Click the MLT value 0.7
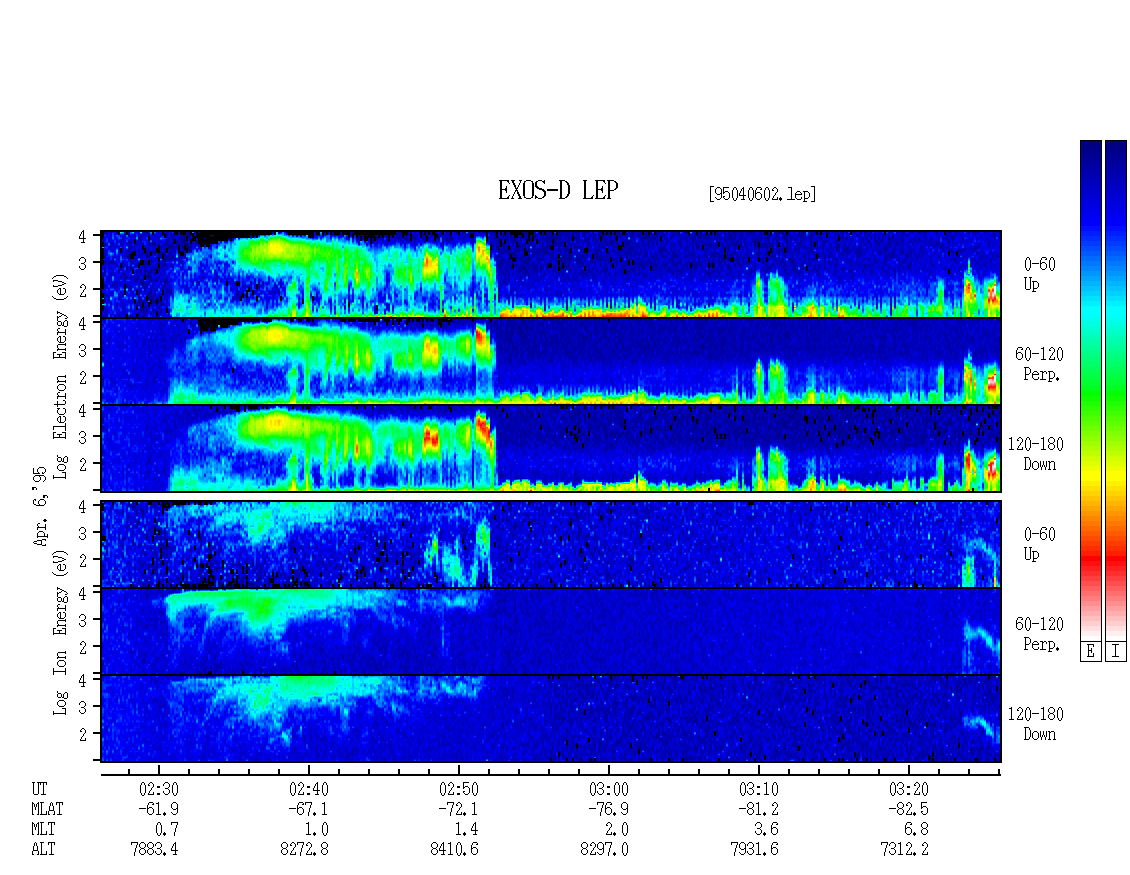This screenshot has width=1130, height=875. pyautogui.click(x=166, y=830)
